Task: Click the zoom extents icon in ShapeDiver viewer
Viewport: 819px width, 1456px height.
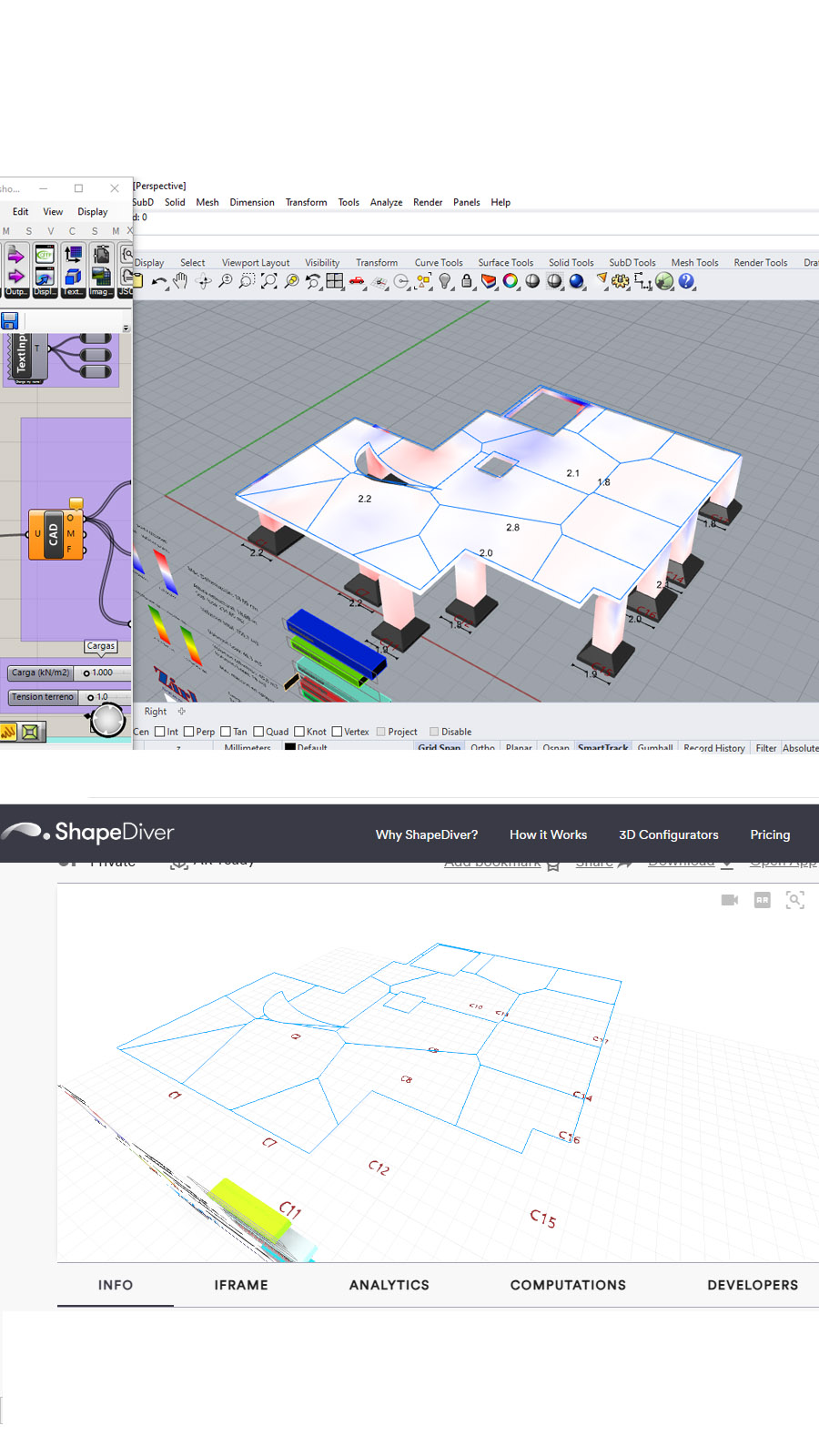Action: 795,900
